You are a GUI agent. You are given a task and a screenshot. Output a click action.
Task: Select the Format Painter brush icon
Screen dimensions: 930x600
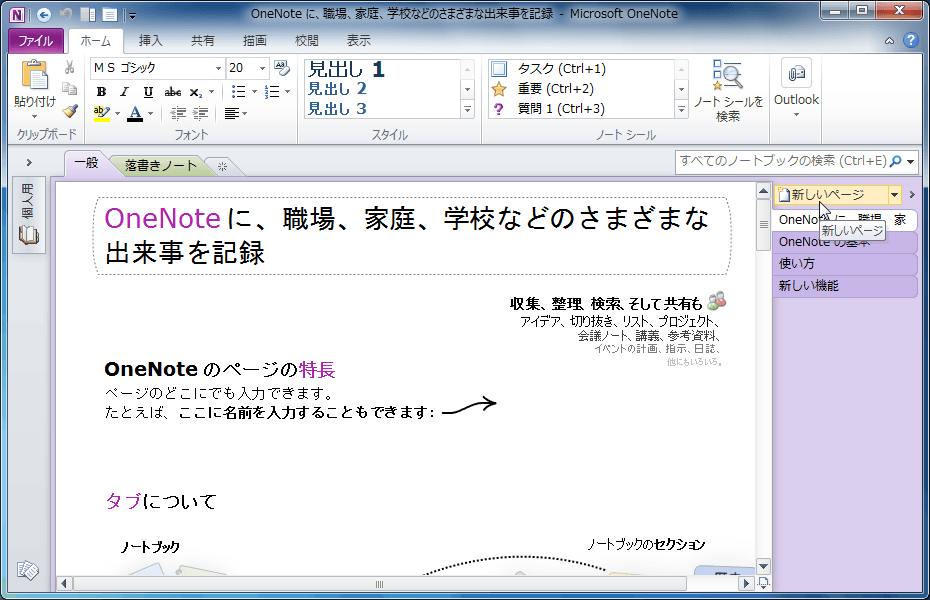coord(70,111)
